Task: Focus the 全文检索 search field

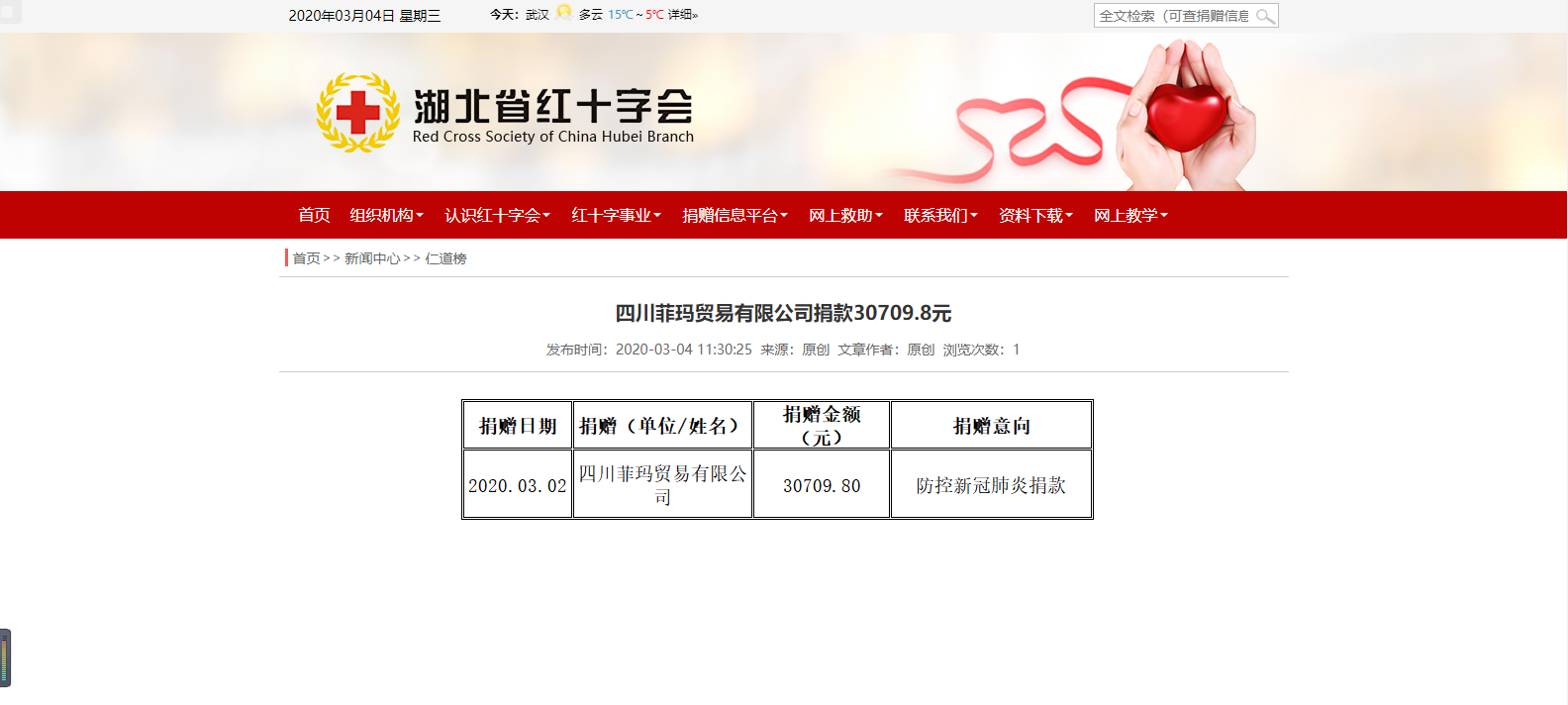Action: 1173,16
